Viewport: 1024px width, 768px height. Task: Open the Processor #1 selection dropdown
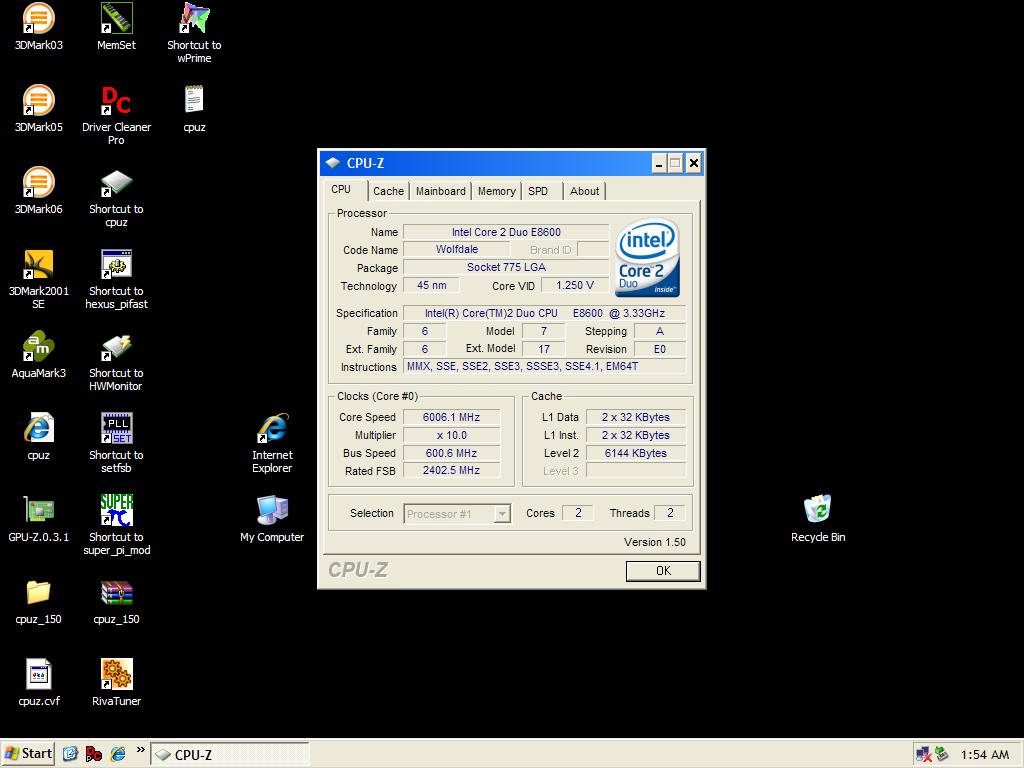pyautogui.click(x=457, y=514)
